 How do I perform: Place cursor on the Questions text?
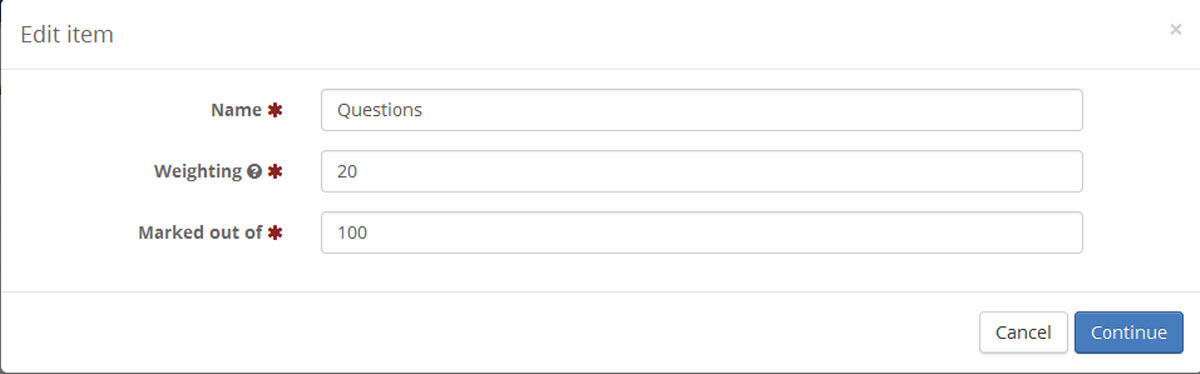(380, 110)
